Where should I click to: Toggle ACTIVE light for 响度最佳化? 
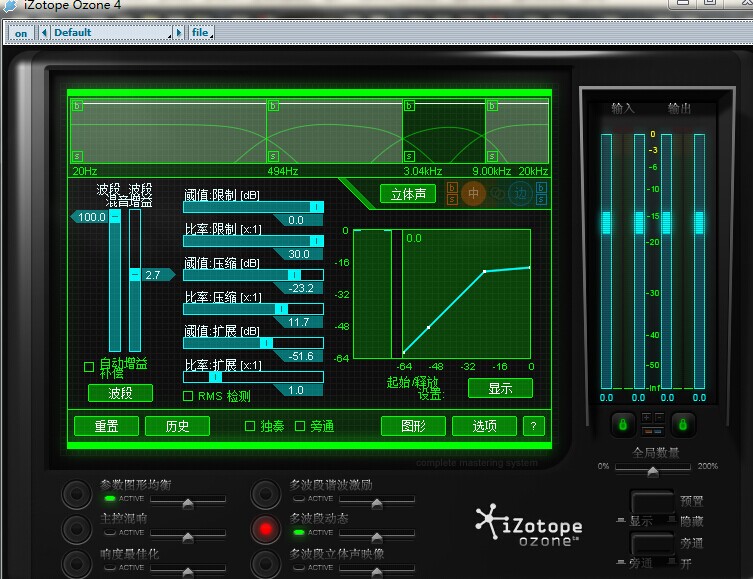(x=110, y=567)
